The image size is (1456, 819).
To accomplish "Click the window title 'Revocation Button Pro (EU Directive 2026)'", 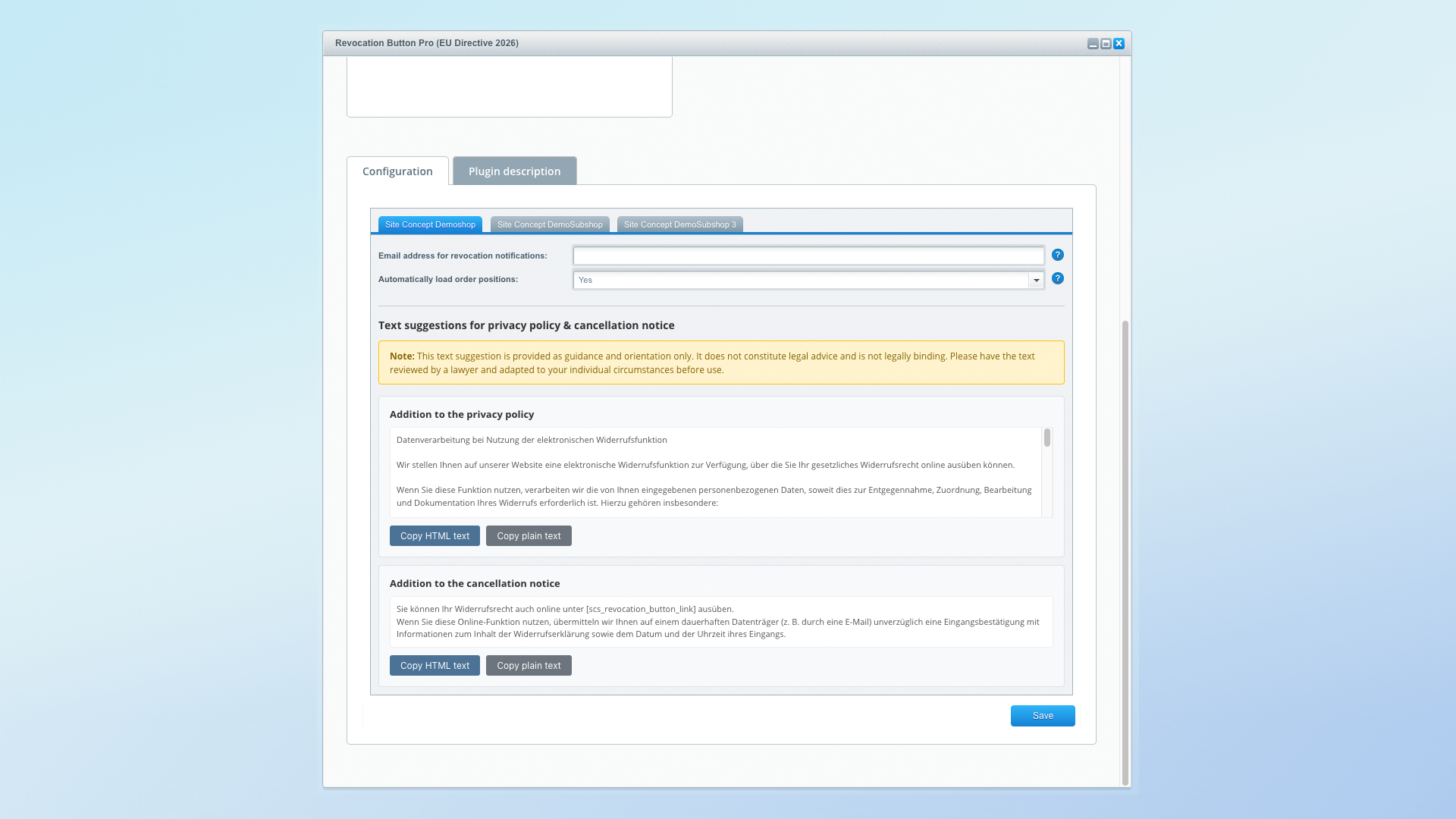I will (427, 43).
